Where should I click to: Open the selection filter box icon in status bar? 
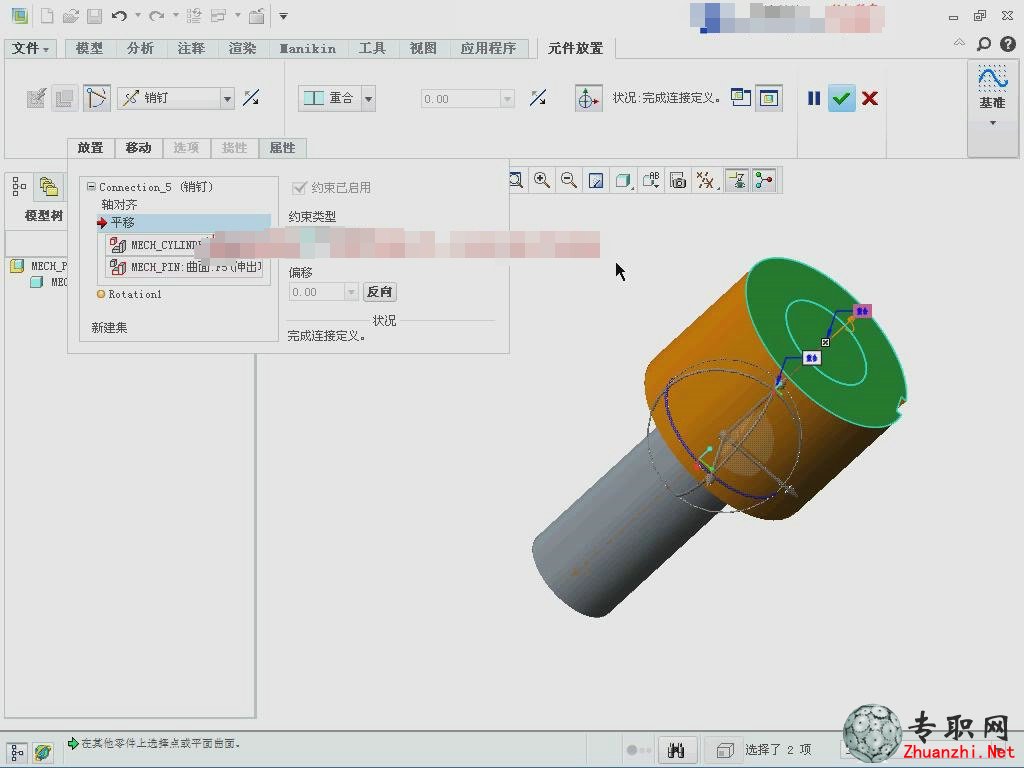tap(725, 750)
